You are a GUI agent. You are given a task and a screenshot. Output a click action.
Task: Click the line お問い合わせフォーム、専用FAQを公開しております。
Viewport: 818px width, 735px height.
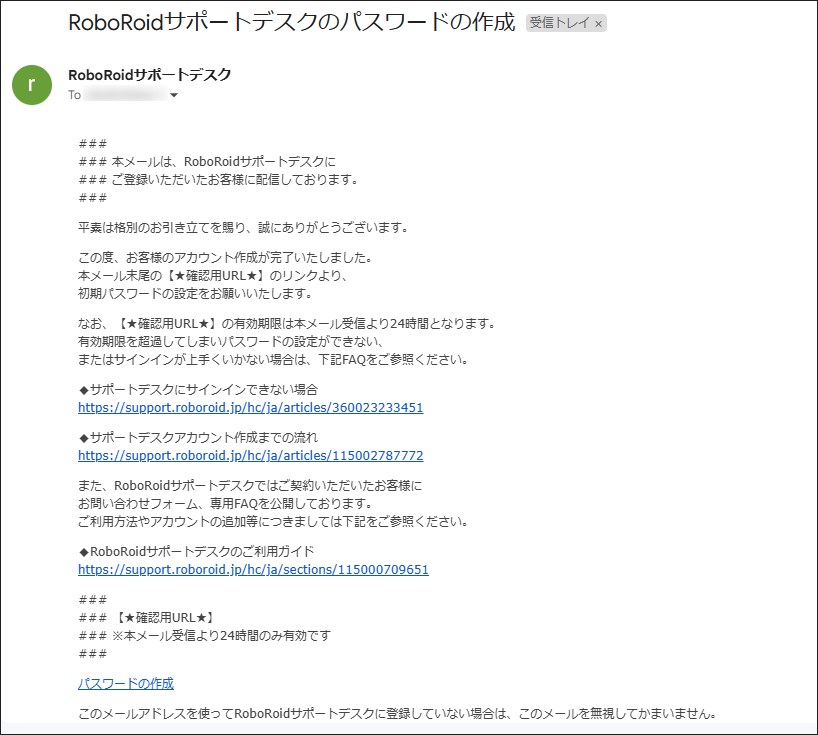point(226,503)
